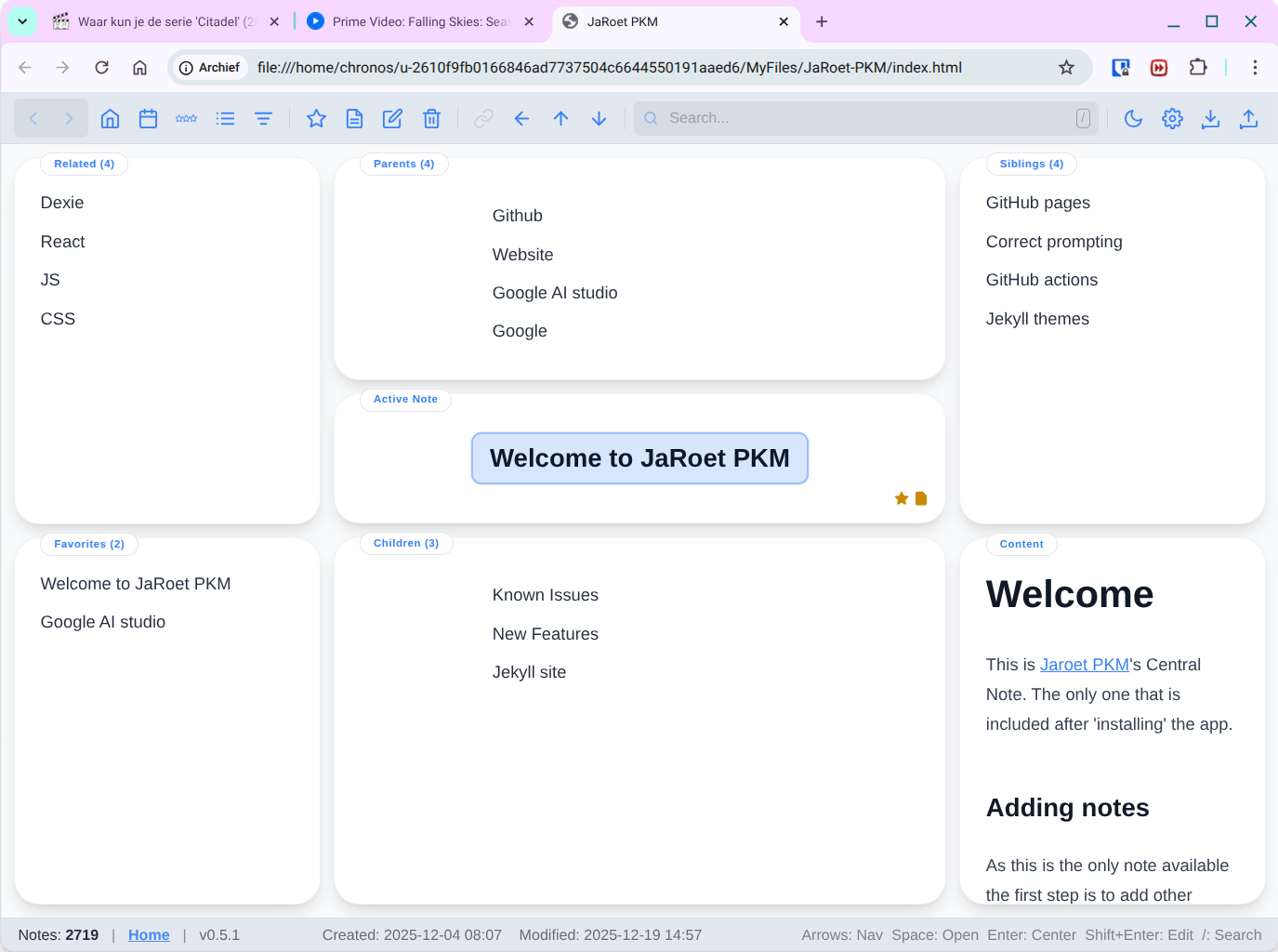
Task: Edit the active note via pencil icon
Action: (391, 118)
